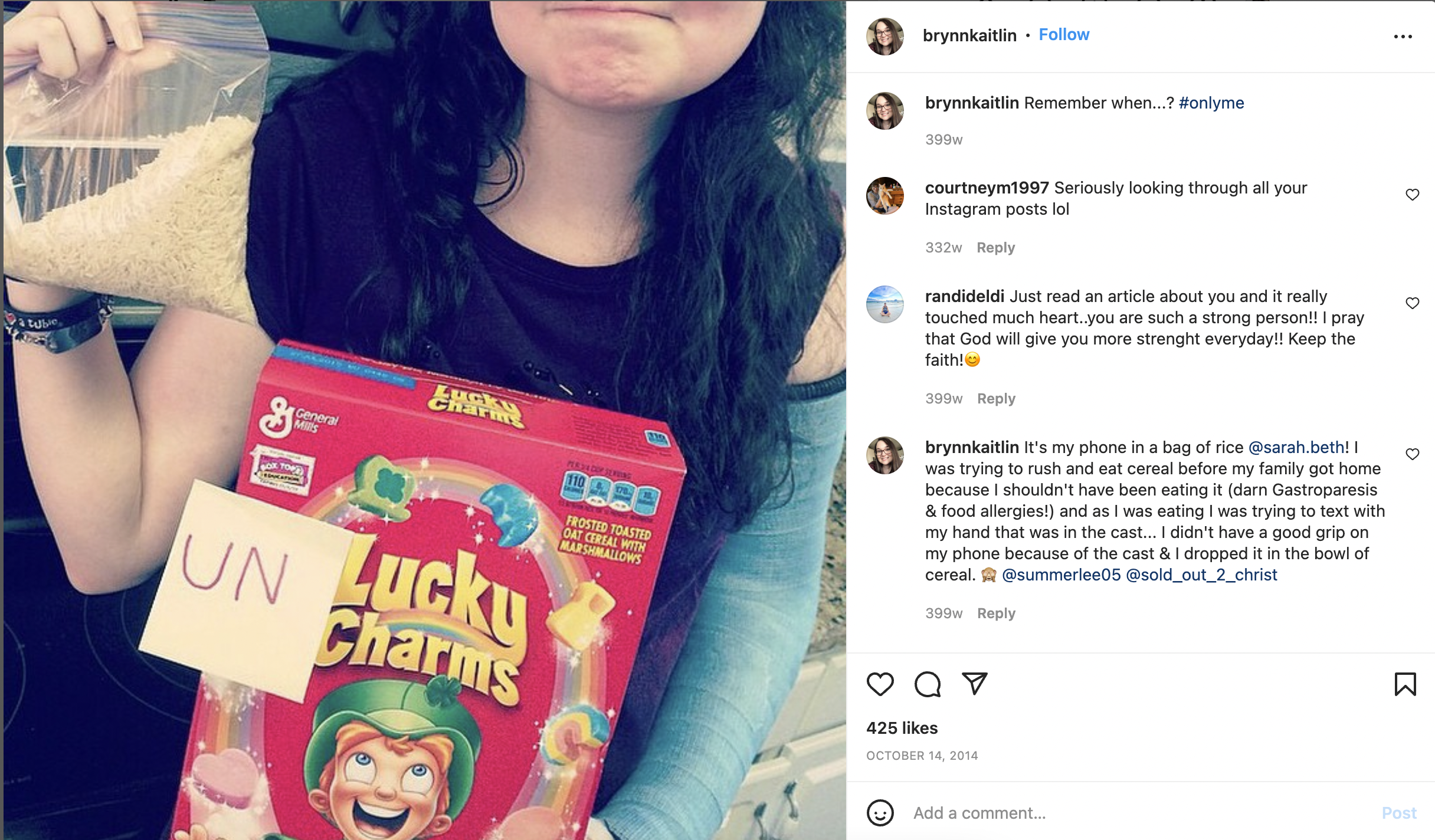The height and width of the screenshot is (840, 1435).
Task: Open brynnkaitlin's header profile picture
Action: click(884, 36)
